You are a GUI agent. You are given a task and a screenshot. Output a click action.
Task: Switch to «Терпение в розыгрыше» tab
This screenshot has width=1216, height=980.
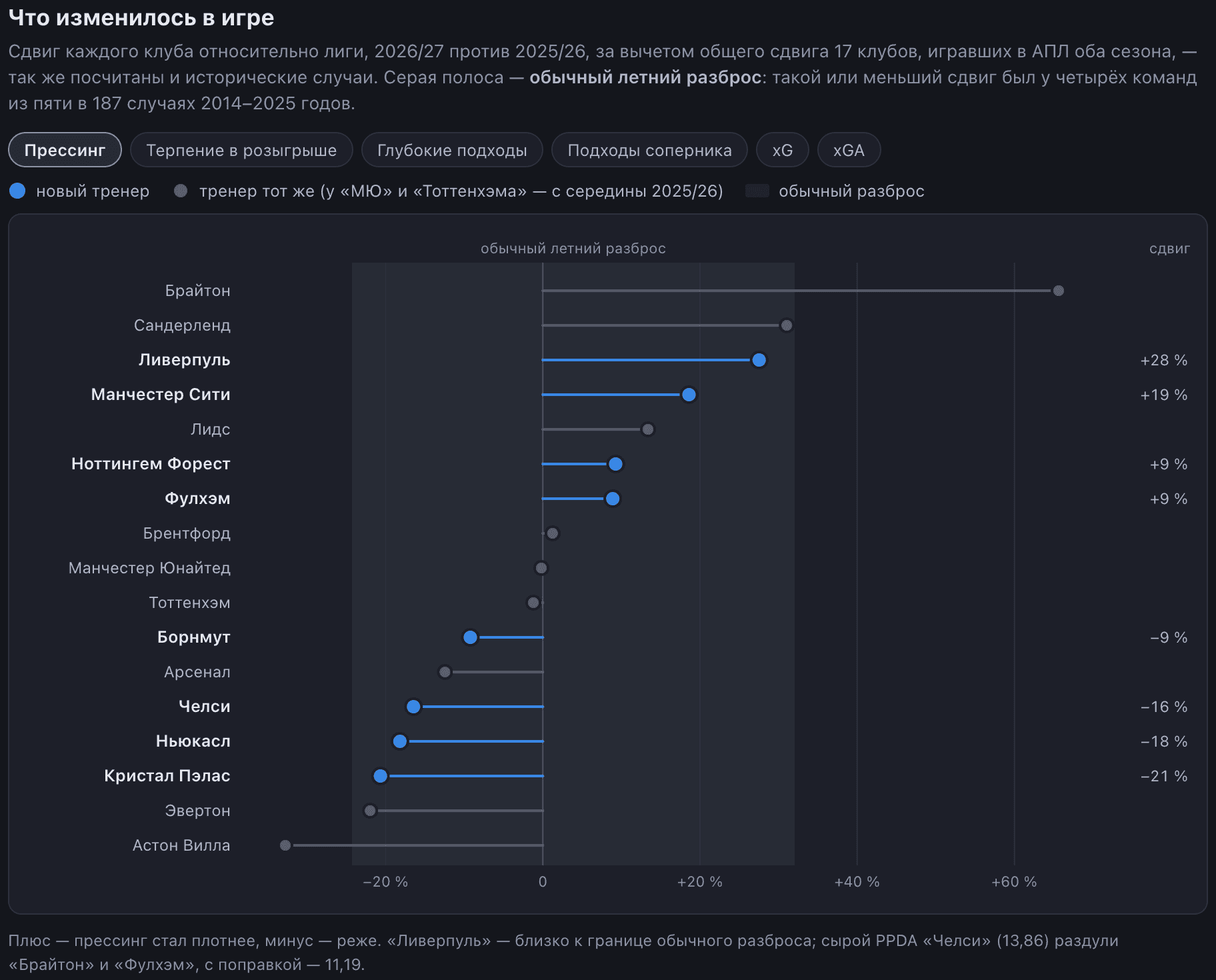pyautogui.click(x=241, y=150)
